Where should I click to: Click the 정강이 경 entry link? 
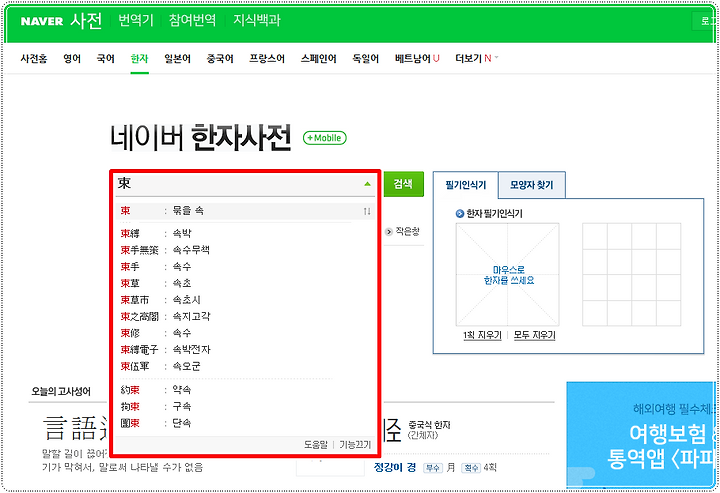(395, 467)
